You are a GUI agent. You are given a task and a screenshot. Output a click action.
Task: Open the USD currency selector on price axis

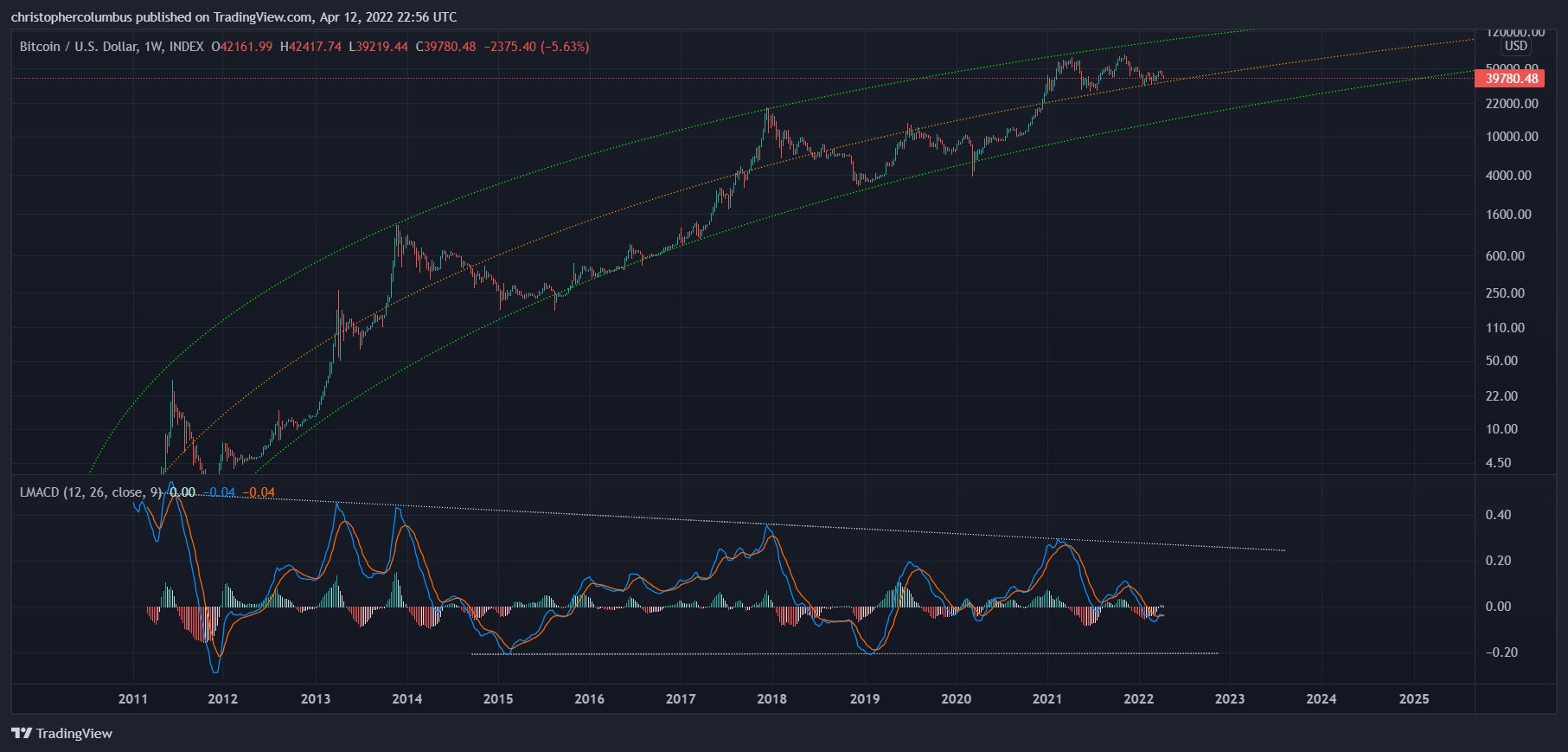tap(1515, 46)
